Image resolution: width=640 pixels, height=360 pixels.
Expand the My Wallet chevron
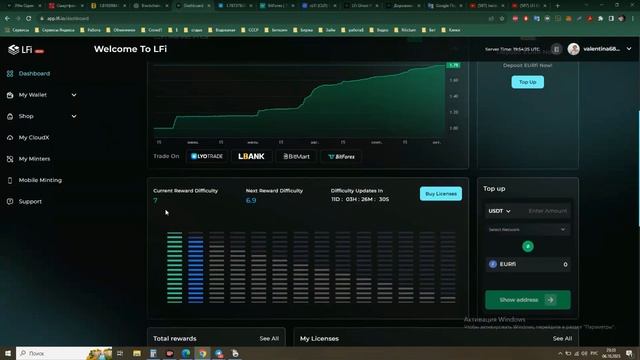pyautogui.click(x=74, y=95)
